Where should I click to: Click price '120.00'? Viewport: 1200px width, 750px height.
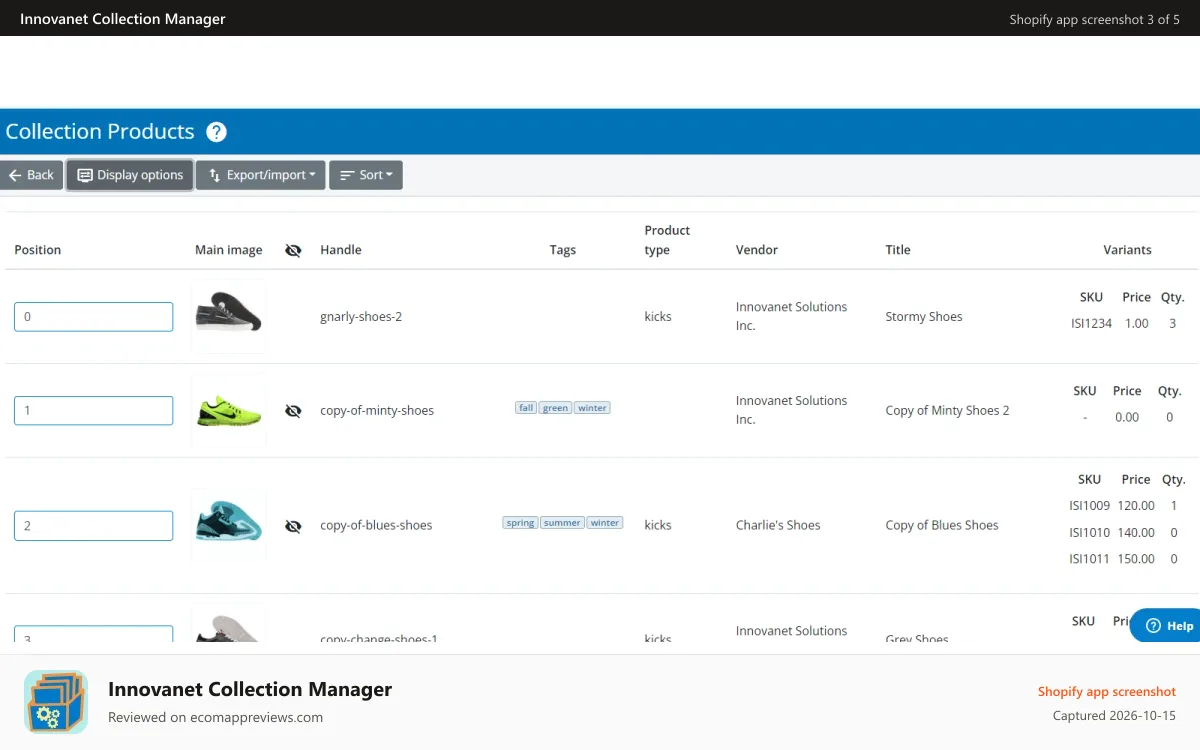coord(1136,506)
